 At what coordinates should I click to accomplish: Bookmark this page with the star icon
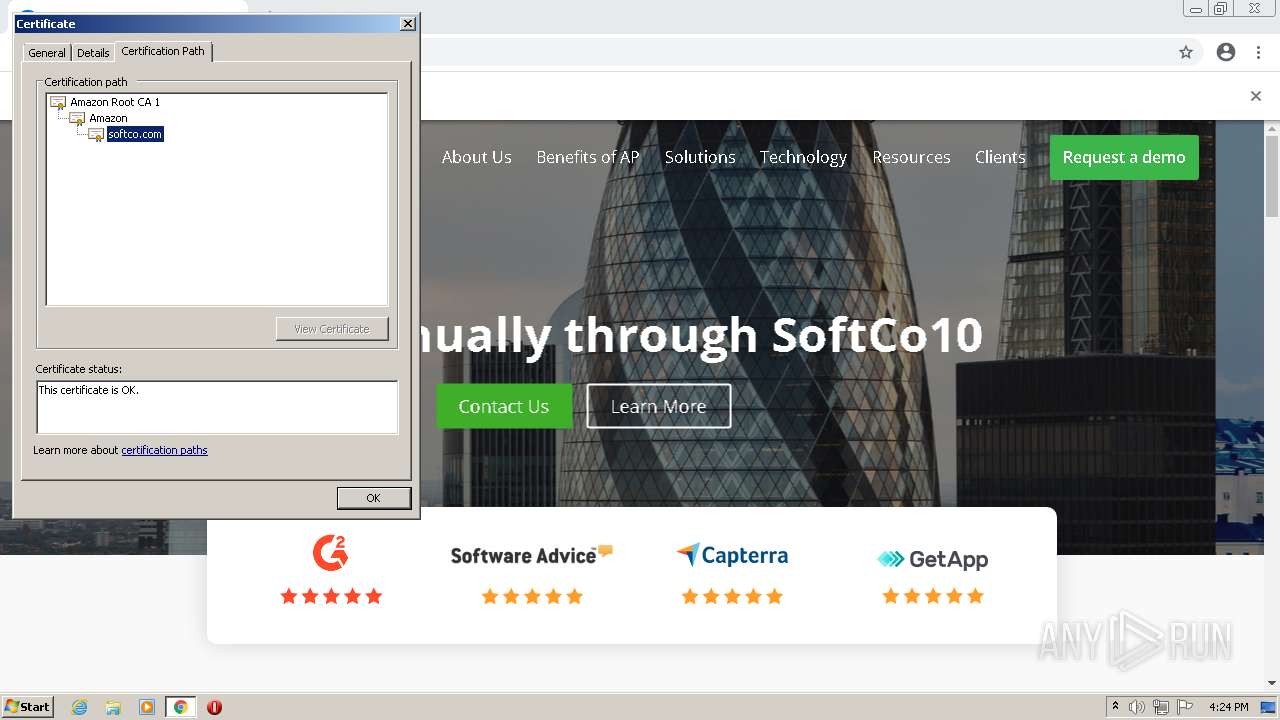(x=1186, y=52)
